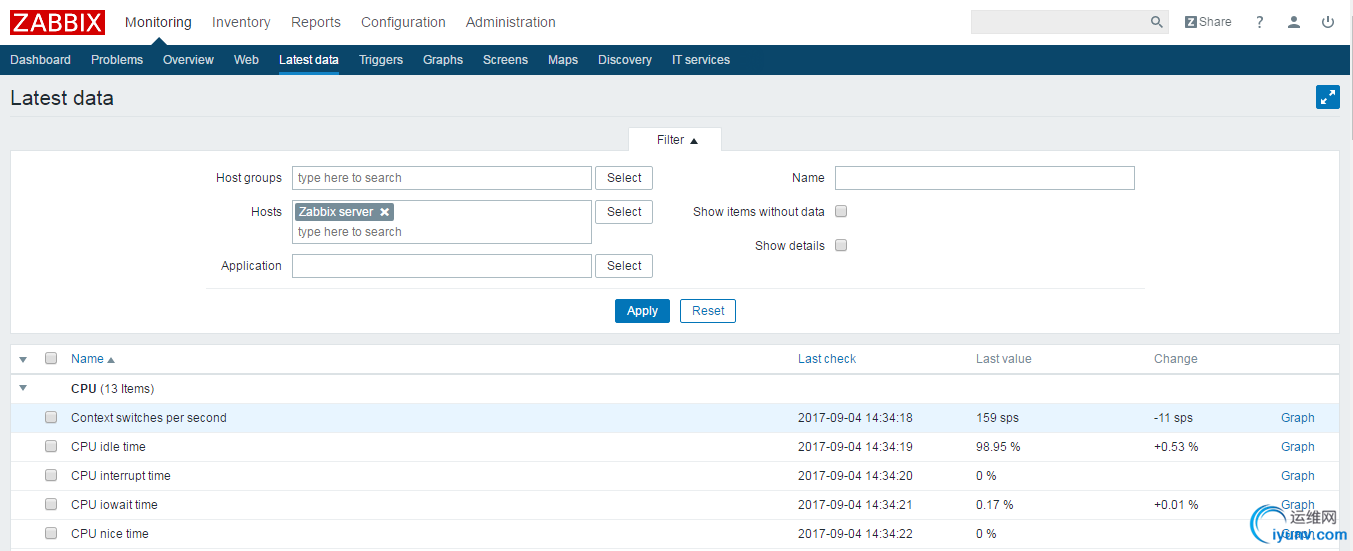Open Graph for Context switches per second
This screenshot has width=1353, height=551.
pyautogui.click(x=1298, y=418)
